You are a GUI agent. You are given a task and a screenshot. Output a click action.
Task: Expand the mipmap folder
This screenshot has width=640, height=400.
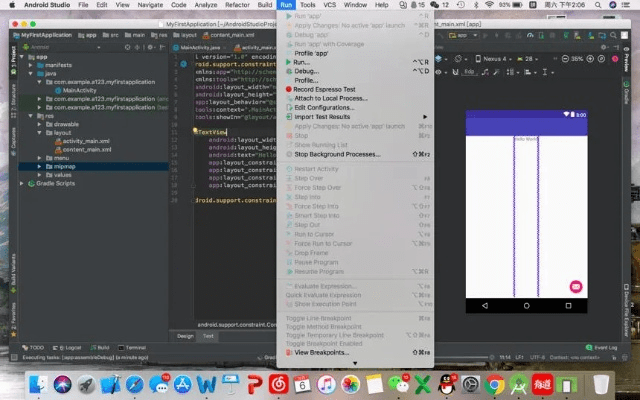click(40, 166)
